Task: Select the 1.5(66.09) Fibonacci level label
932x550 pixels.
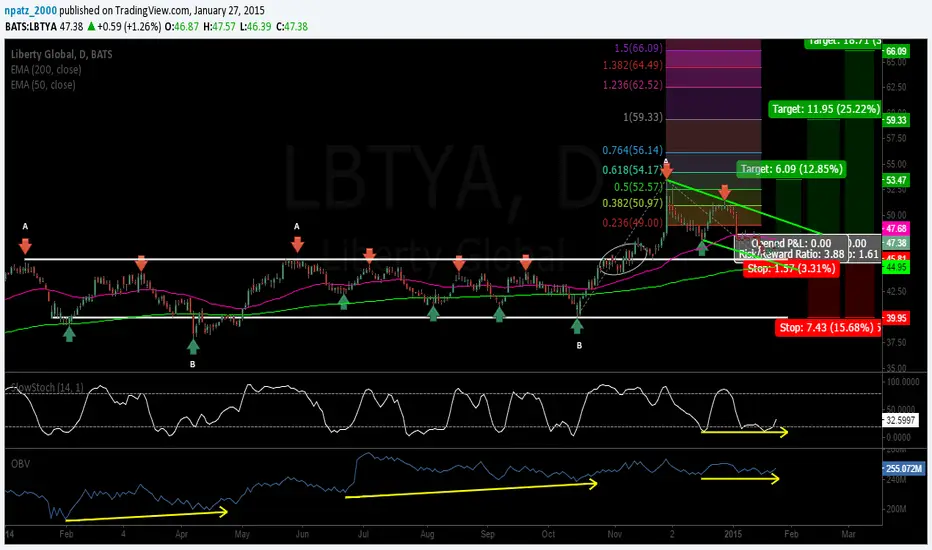Action: click(638, 48)
